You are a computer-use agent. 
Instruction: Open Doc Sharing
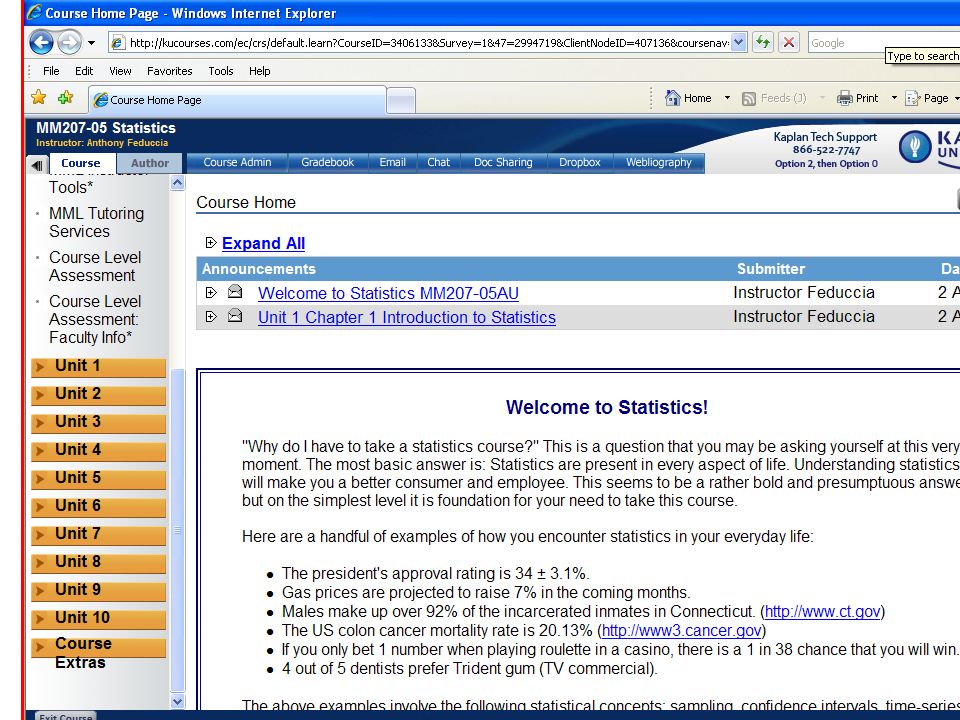[x=503, y=162]
